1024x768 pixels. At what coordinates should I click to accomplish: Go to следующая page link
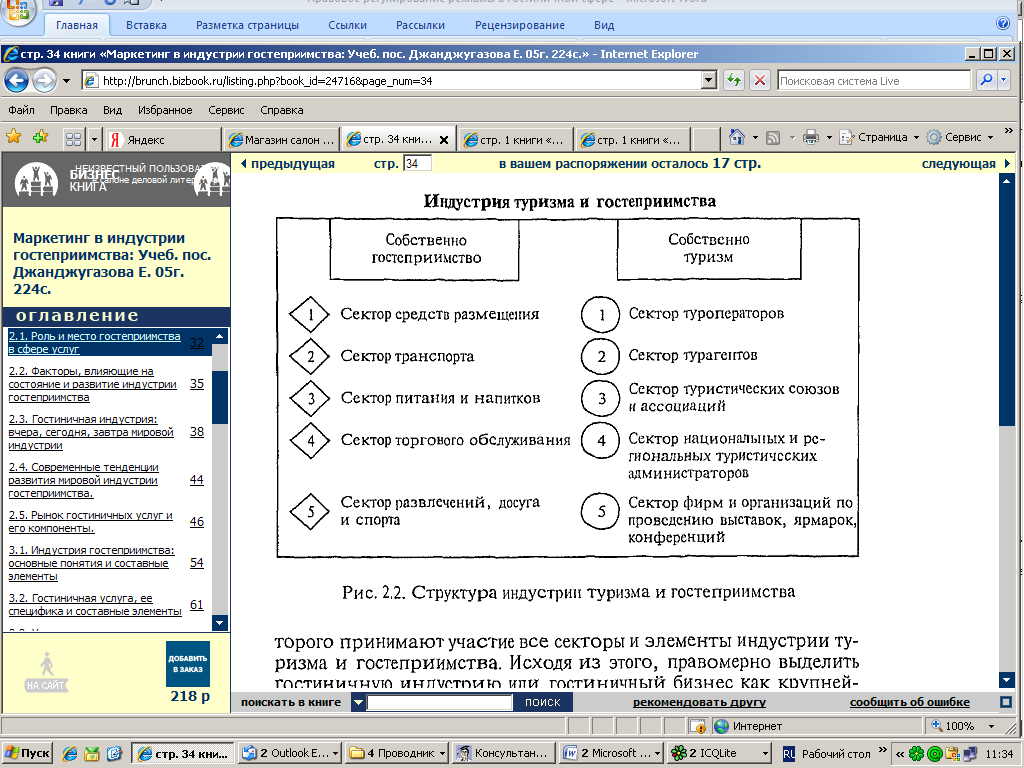coord(966,163)
